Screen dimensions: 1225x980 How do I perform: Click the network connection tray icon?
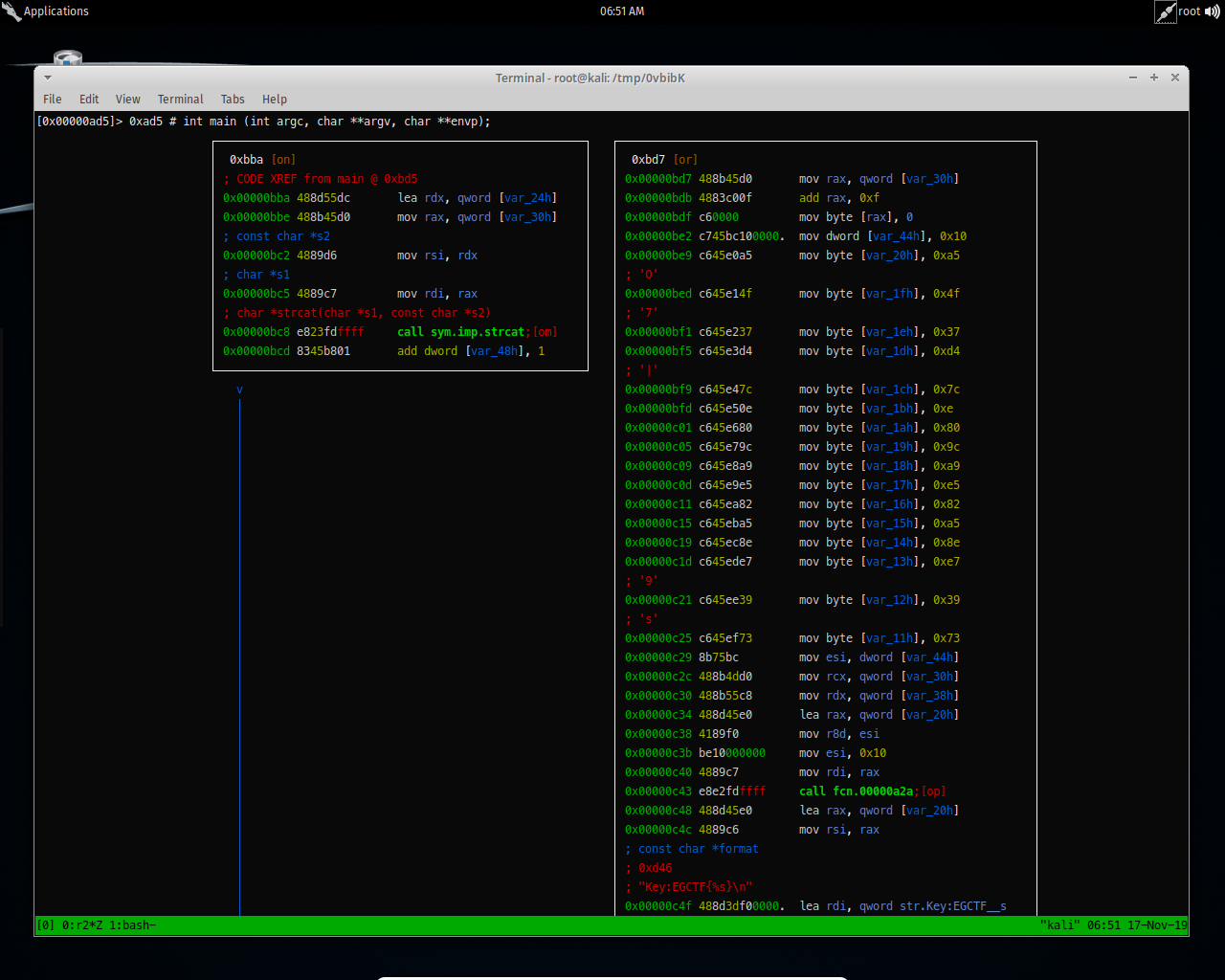pos(1165,11)
